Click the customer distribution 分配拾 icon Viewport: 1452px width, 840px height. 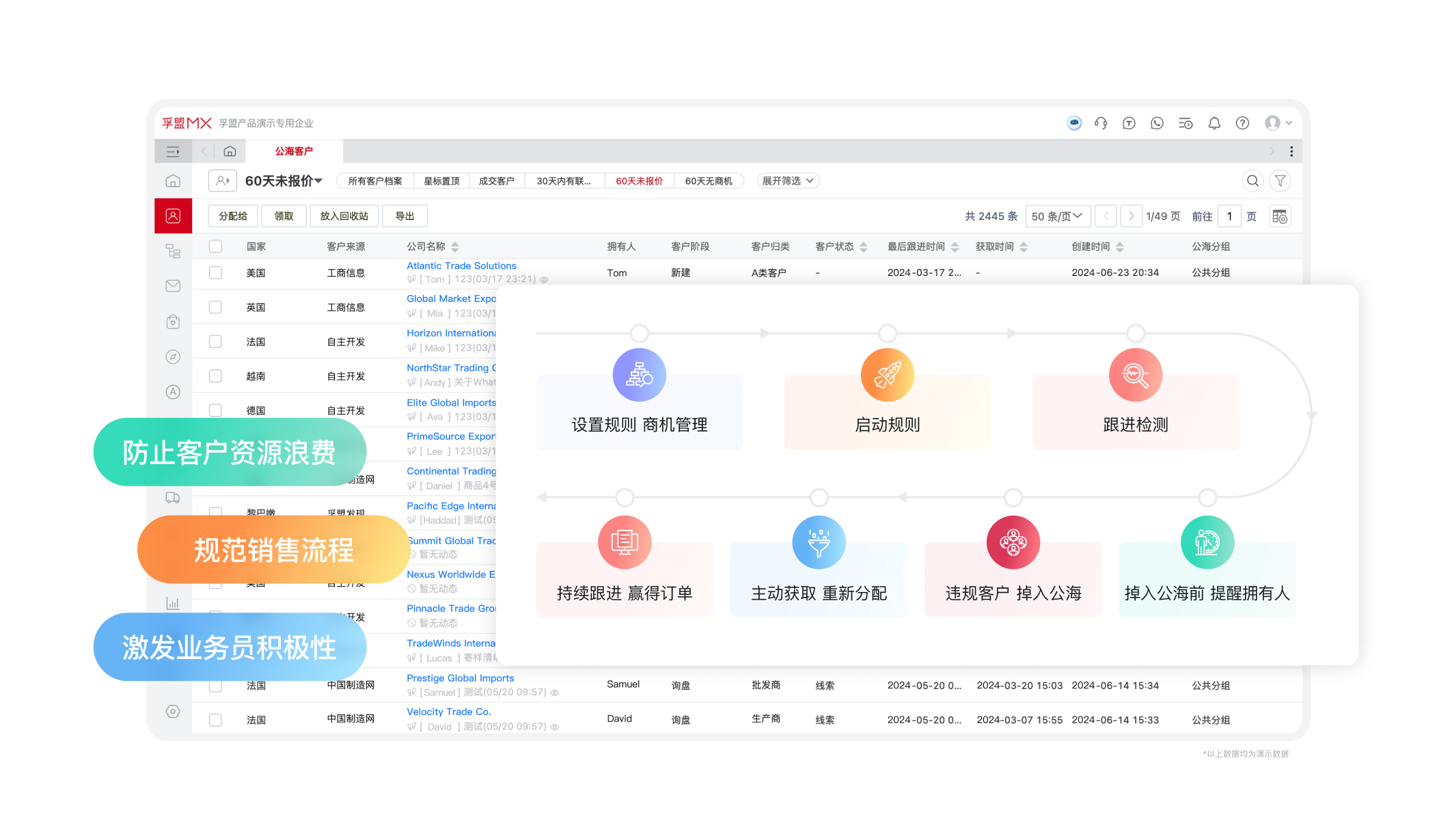tap(232, 215)
